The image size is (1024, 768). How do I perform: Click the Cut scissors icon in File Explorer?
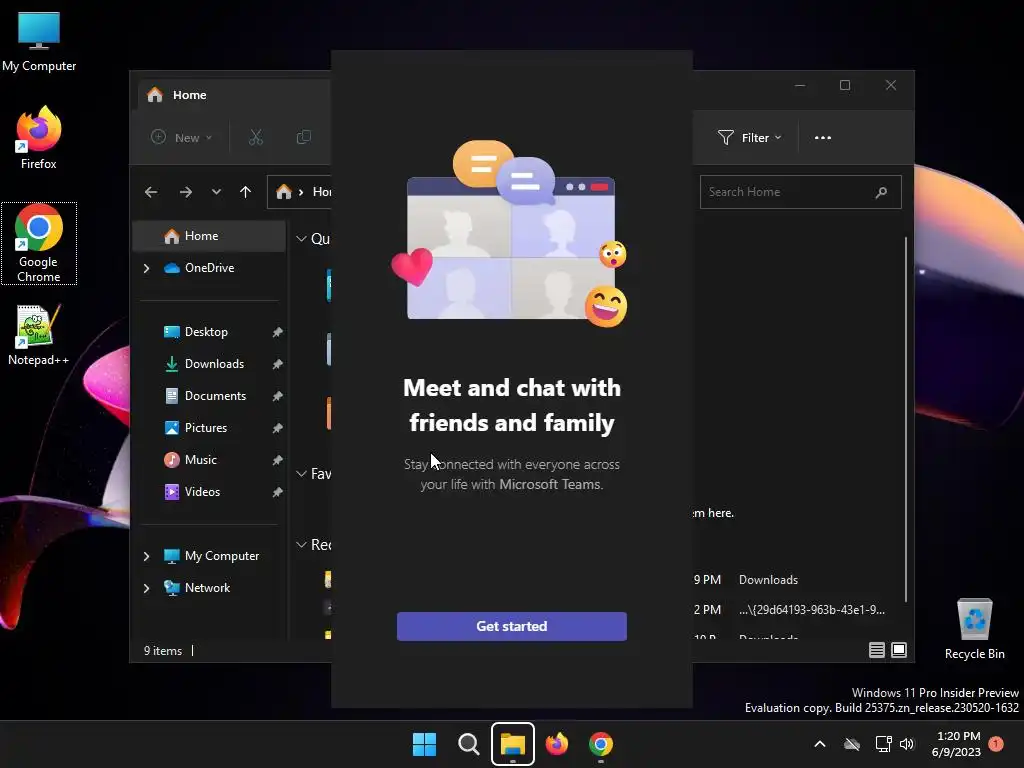click(x=255, y=138)
